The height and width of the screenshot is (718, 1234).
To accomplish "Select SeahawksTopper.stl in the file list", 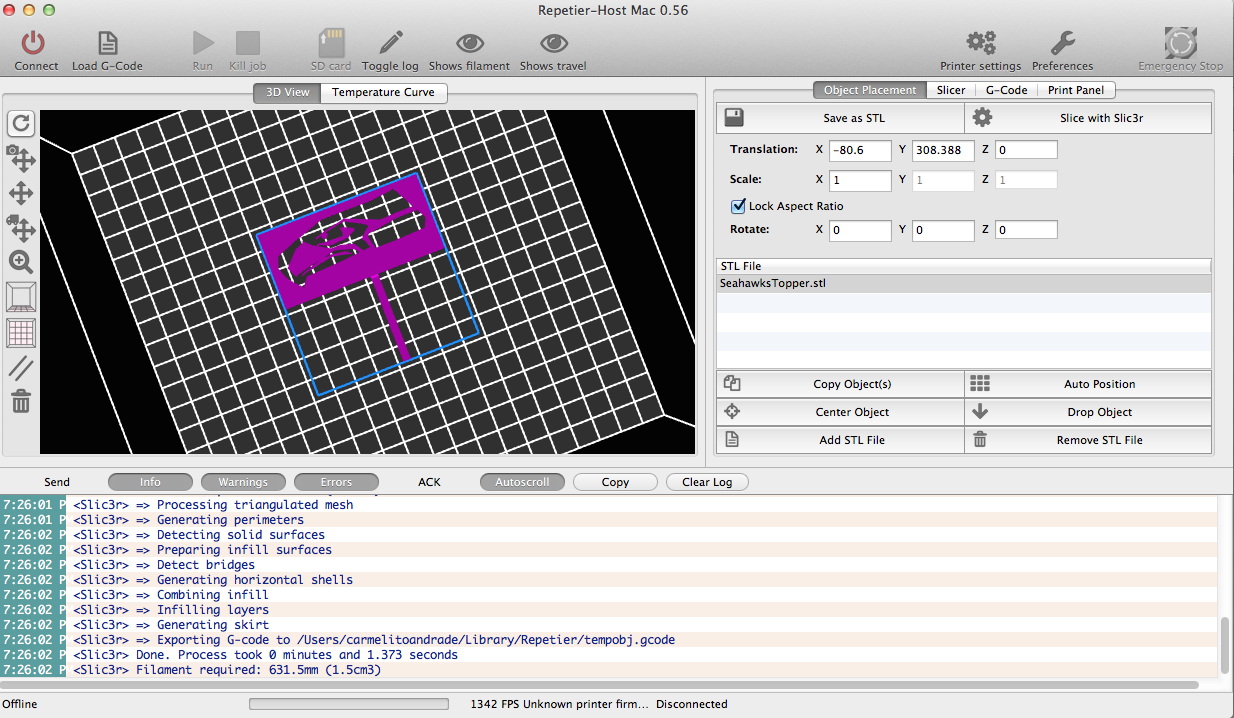I will click(x=964, y=283).
